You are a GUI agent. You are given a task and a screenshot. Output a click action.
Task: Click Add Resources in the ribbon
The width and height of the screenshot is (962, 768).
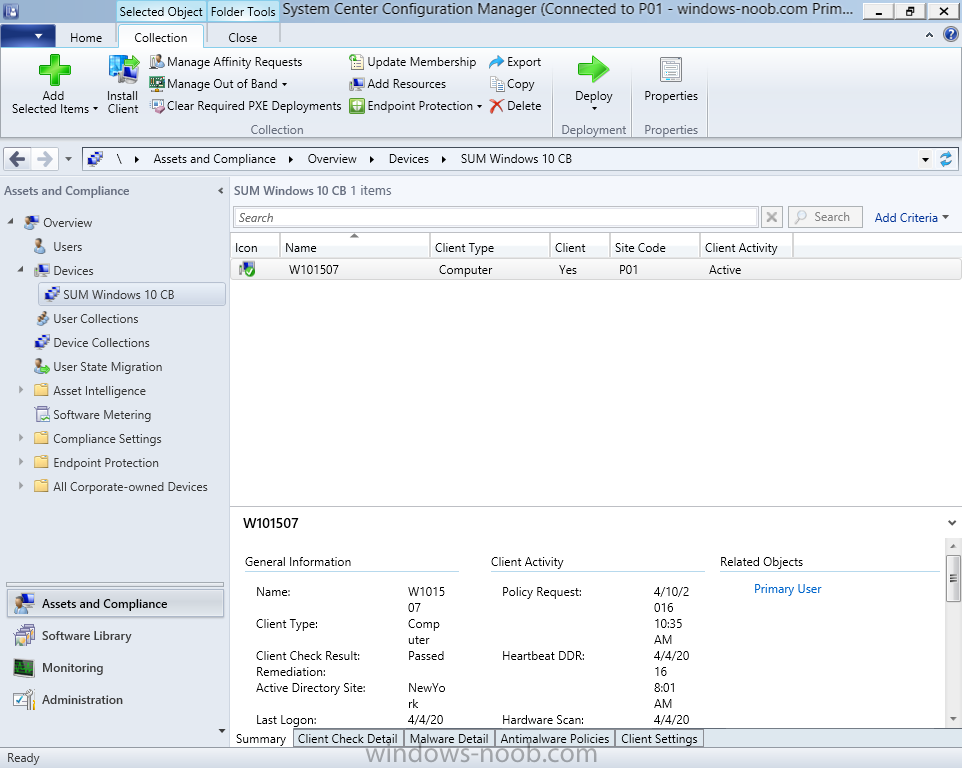click(398, 84)
